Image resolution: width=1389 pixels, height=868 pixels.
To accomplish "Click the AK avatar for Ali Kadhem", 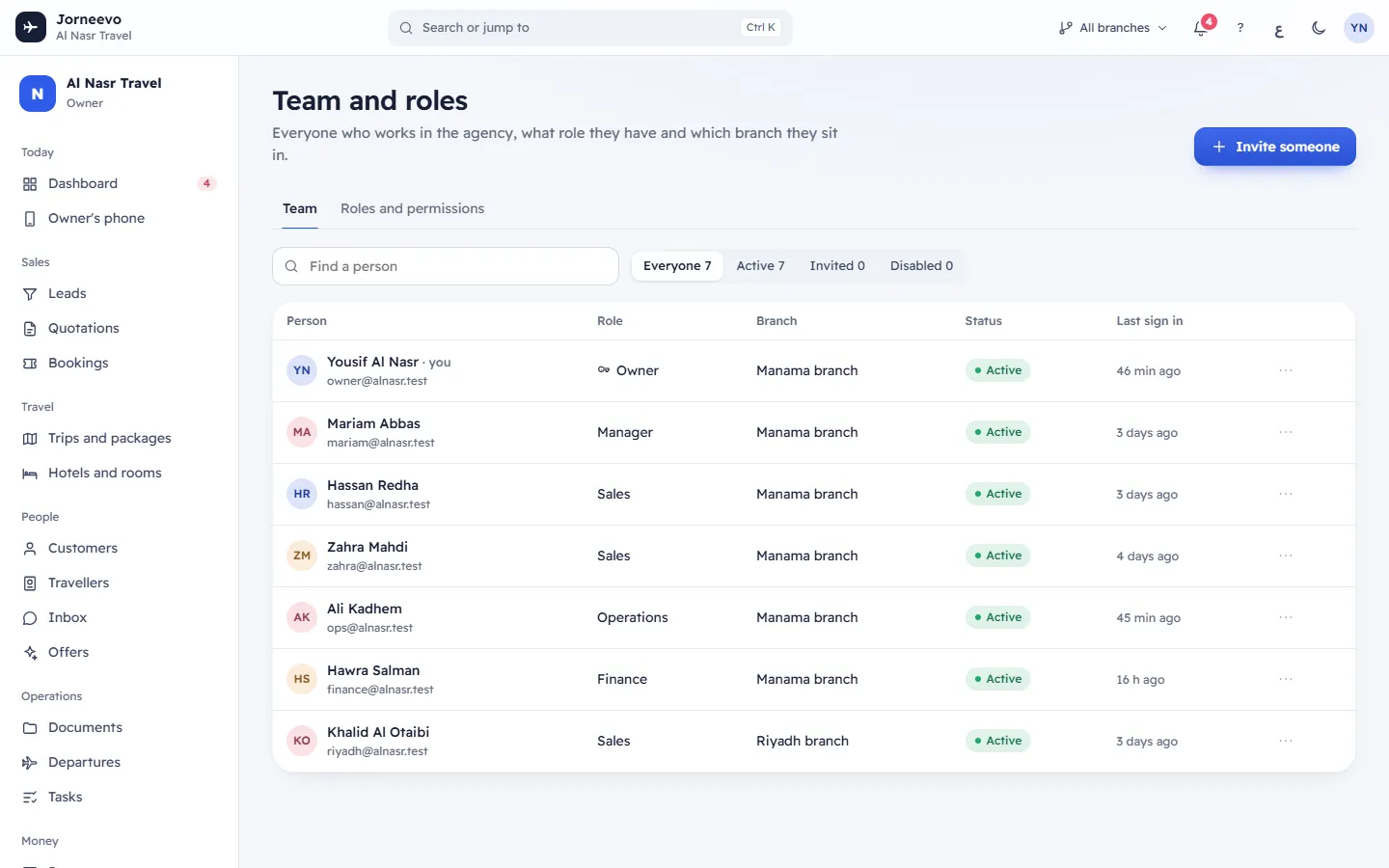I will [x=302, y=617].
